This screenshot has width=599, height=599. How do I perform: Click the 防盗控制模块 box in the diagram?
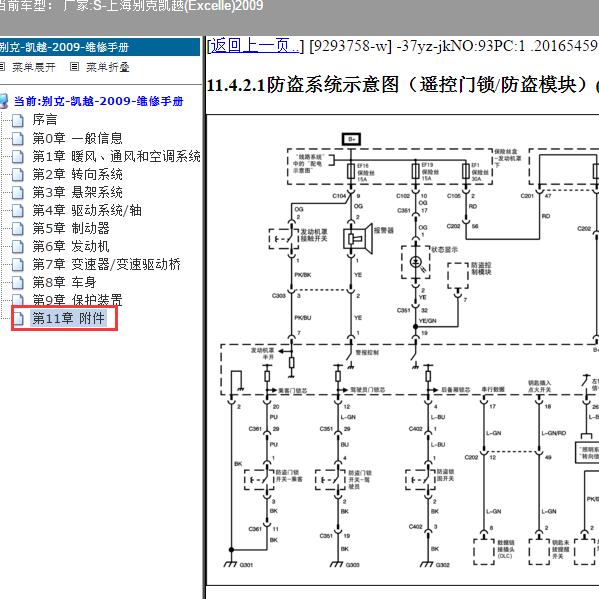(x=458, y=275)
